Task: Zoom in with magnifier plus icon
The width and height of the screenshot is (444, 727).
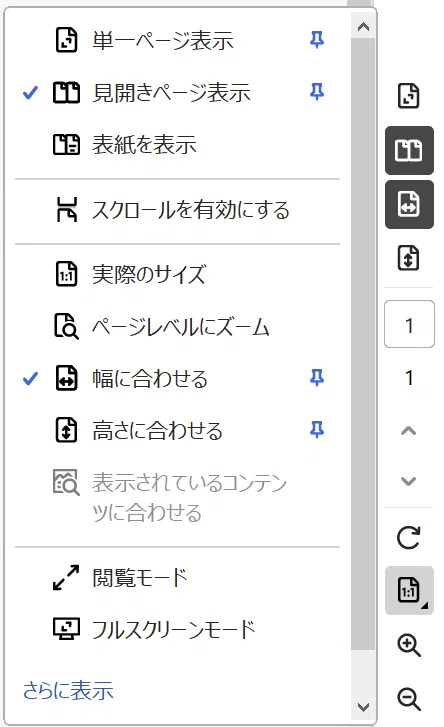Action: [409, 645]
